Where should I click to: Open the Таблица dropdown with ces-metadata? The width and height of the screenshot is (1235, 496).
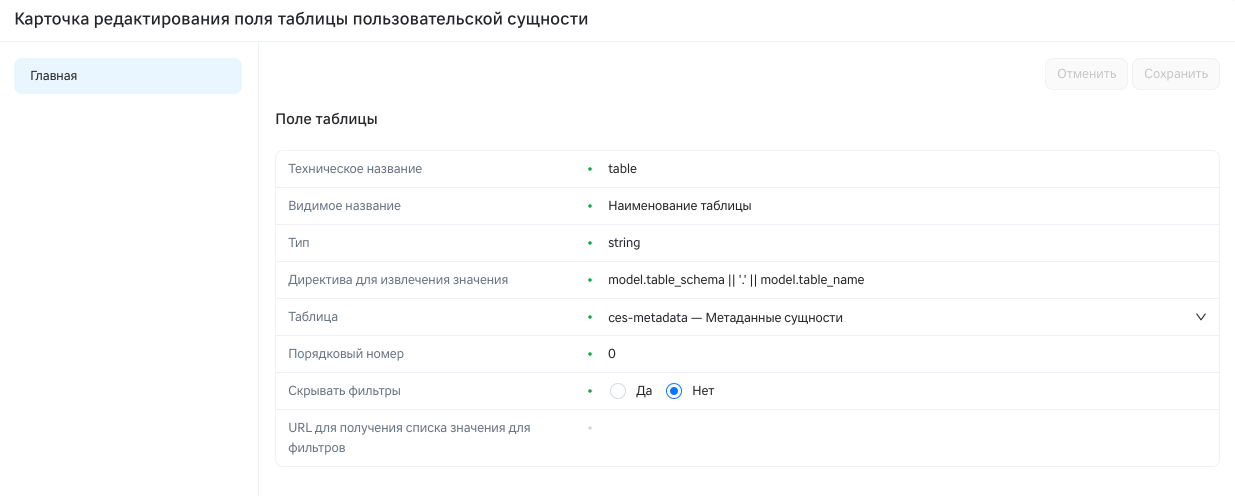[x=908, y=317]
